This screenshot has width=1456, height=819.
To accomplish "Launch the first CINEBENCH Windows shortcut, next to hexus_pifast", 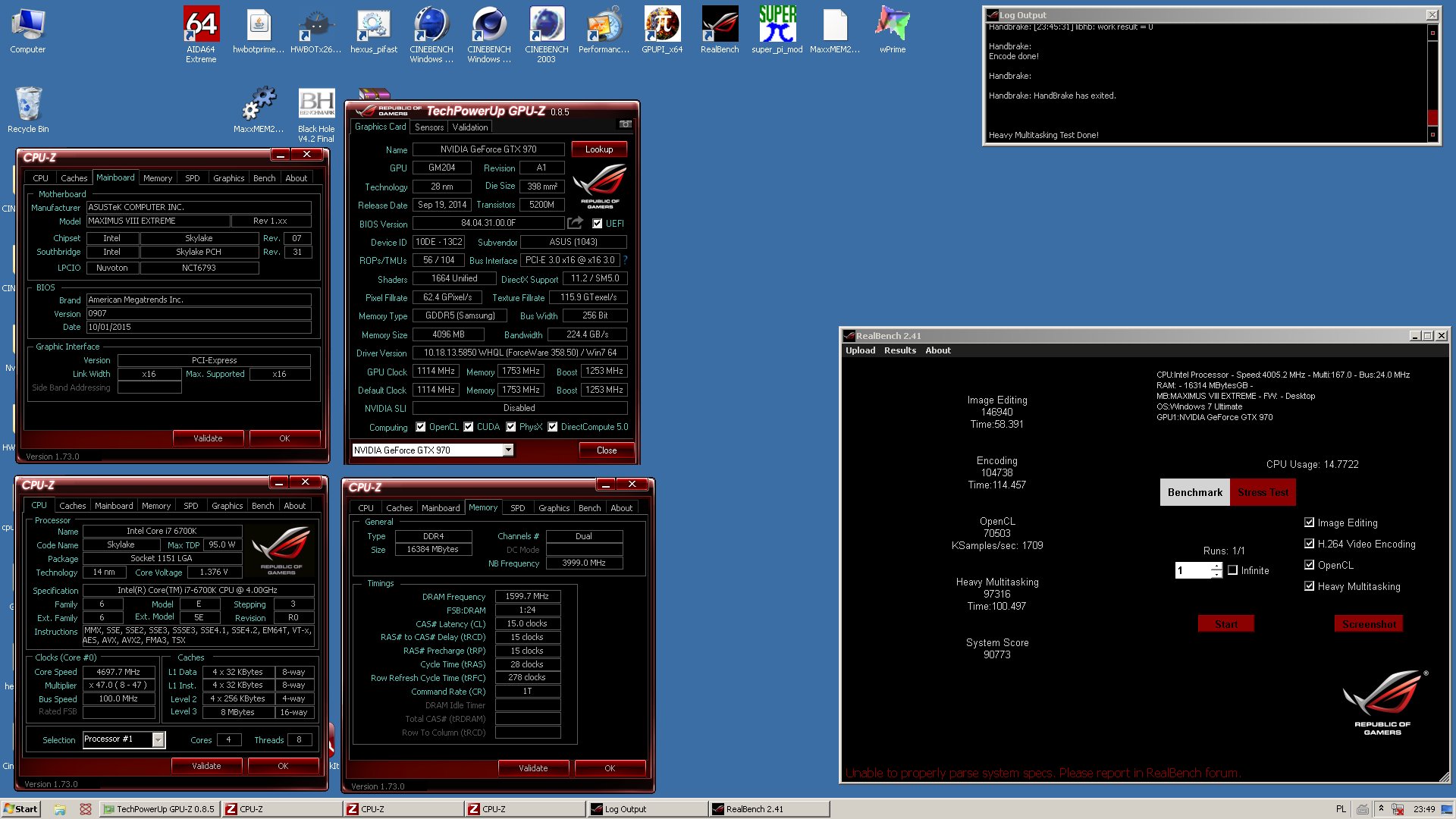I will (431, 34).
